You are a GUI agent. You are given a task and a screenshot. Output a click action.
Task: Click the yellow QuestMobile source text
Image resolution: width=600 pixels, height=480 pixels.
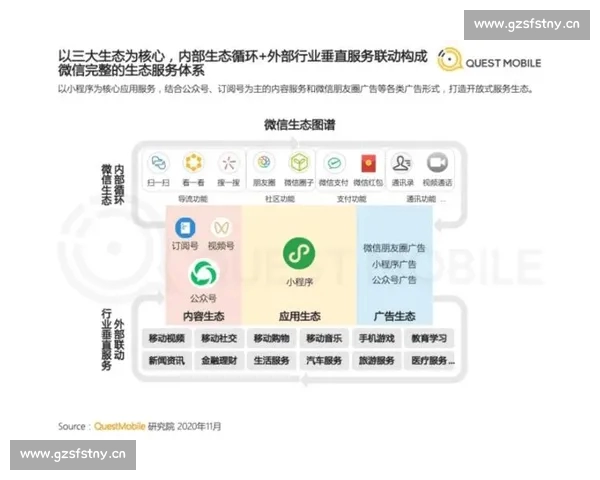[x=119, y=426]
